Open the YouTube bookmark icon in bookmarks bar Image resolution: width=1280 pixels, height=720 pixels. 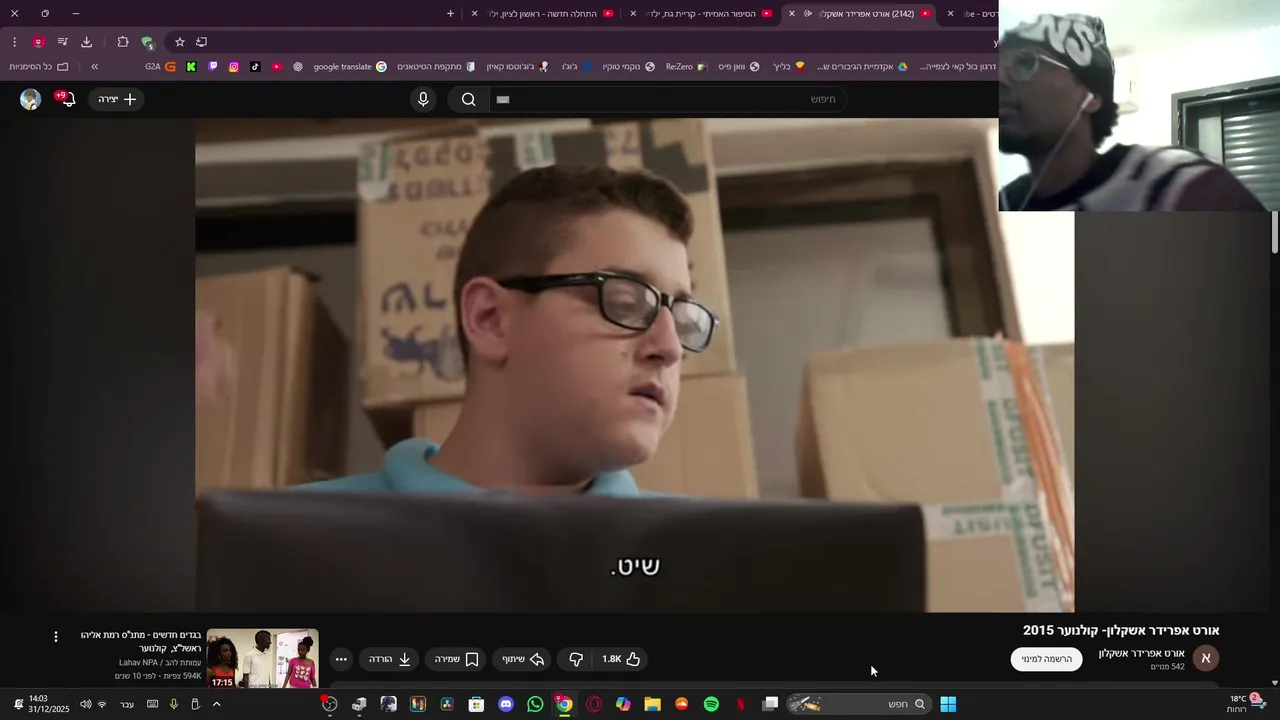tap(277, 67)
